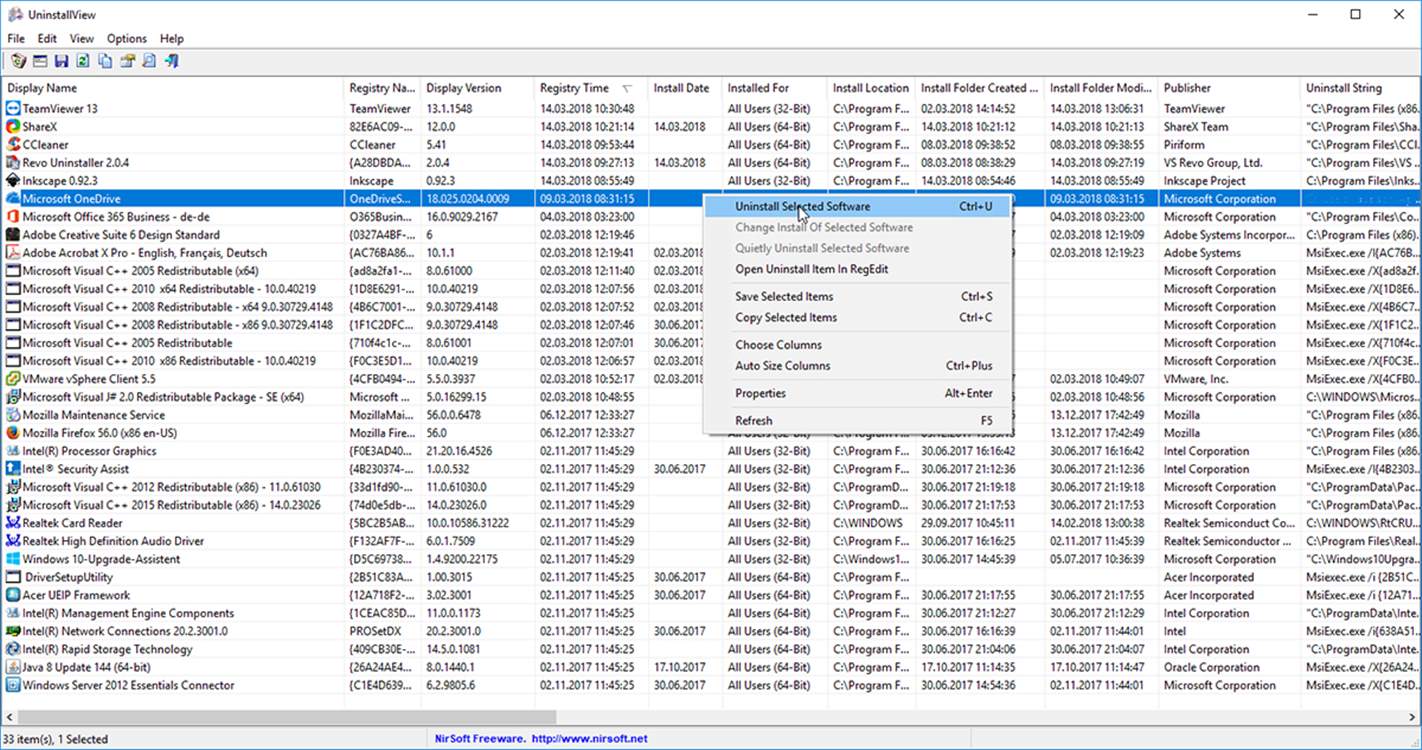The image size is (1422, 750).
Task: Click the Exit toolbar icon with arrow
Action: [171, 61]
